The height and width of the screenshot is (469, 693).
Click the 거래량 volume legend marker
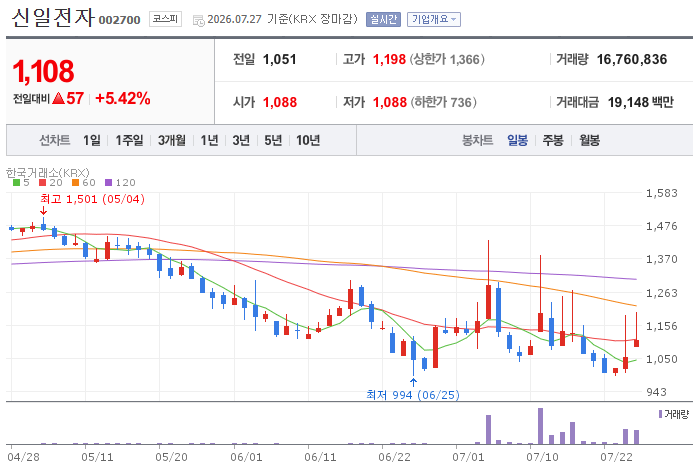tap(660, 414)
